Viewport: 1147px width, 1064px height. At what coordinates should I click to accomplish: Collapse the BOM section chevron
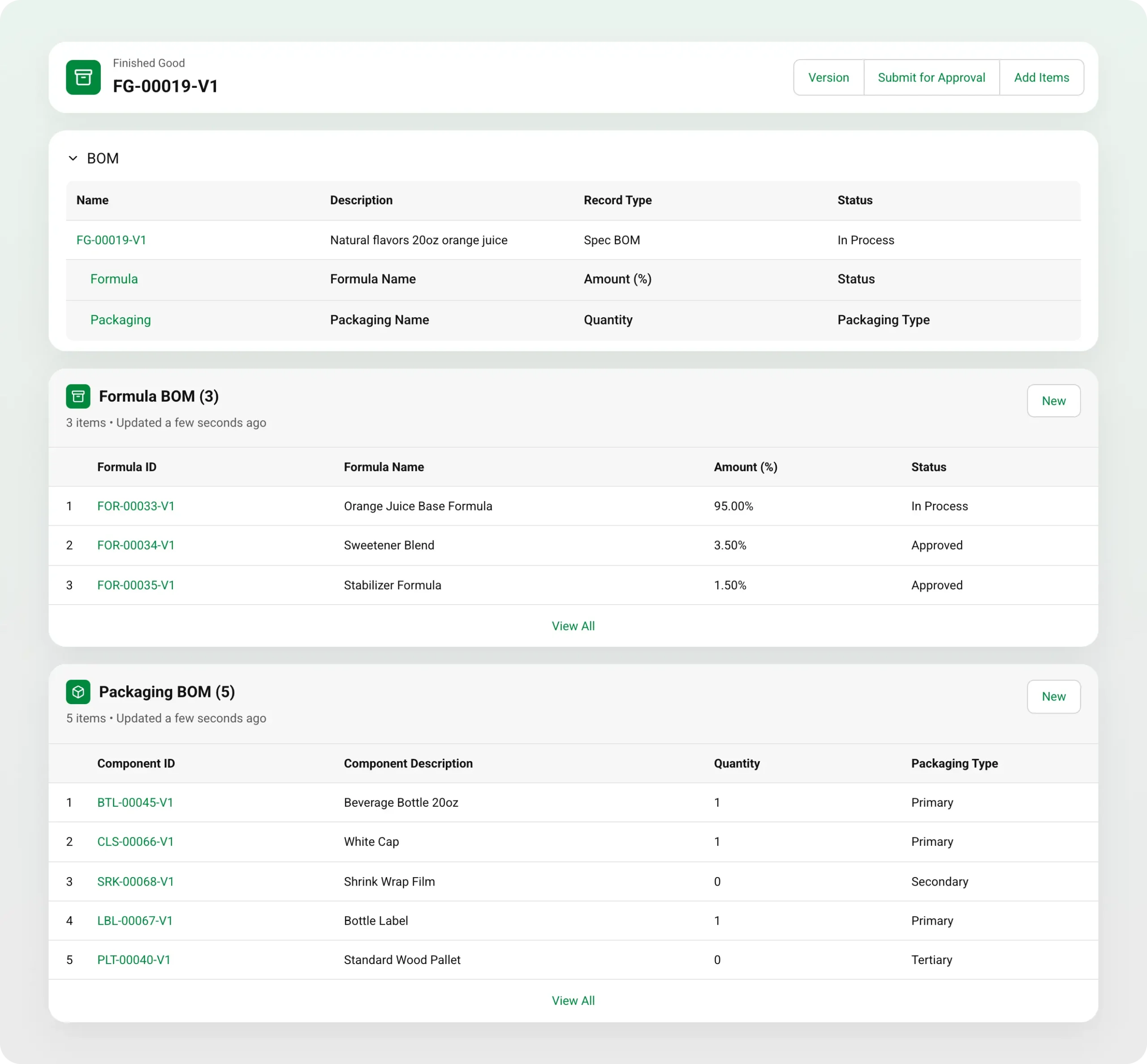point(73,158)
